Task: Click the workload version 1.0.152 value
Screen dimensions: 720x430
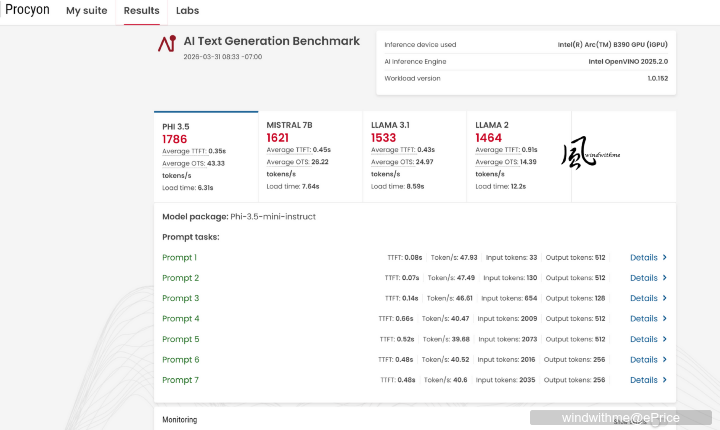Action: [x=658, y=79]
